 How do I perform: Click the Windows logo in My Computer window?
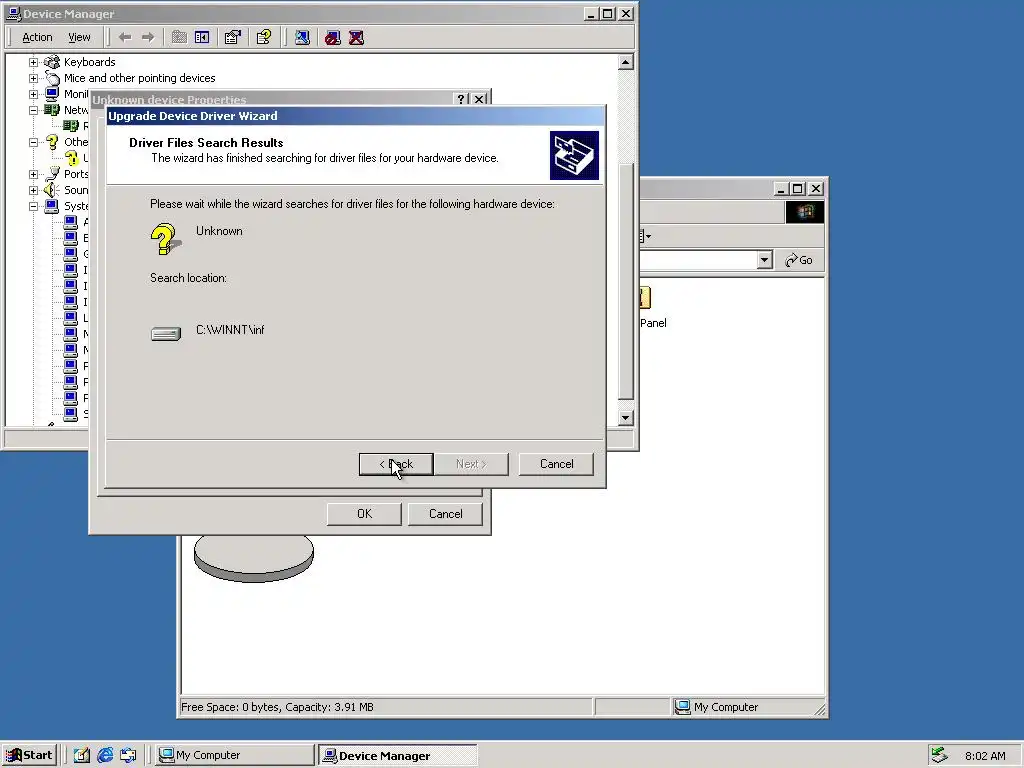[805, 212]
